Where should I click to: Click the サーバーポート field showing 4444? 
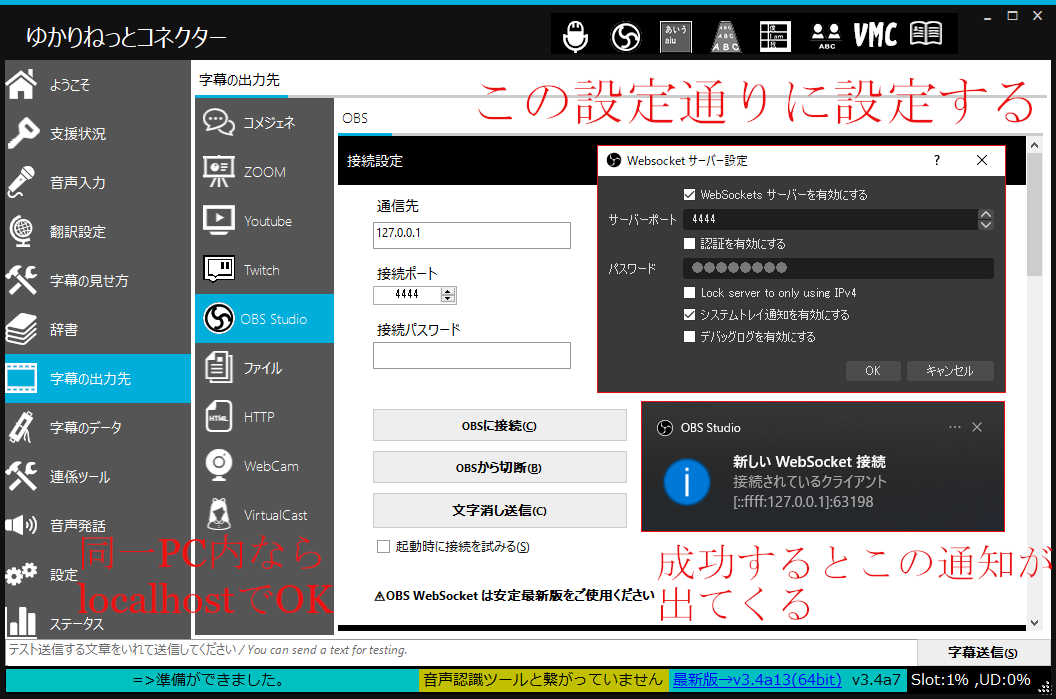tap(830, 219)
